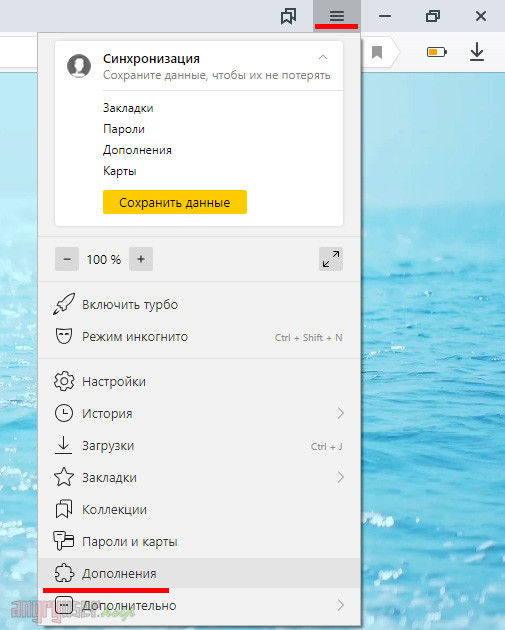Open the Collections icon in the title bar
505x630 pixels.
[288, 16]
